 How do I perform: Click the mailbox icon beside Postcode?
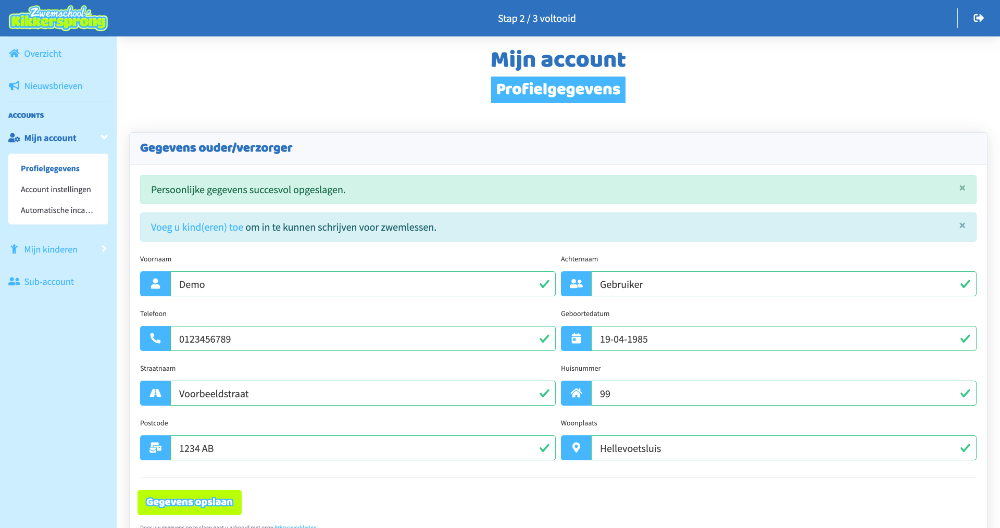tap(155, 448)
